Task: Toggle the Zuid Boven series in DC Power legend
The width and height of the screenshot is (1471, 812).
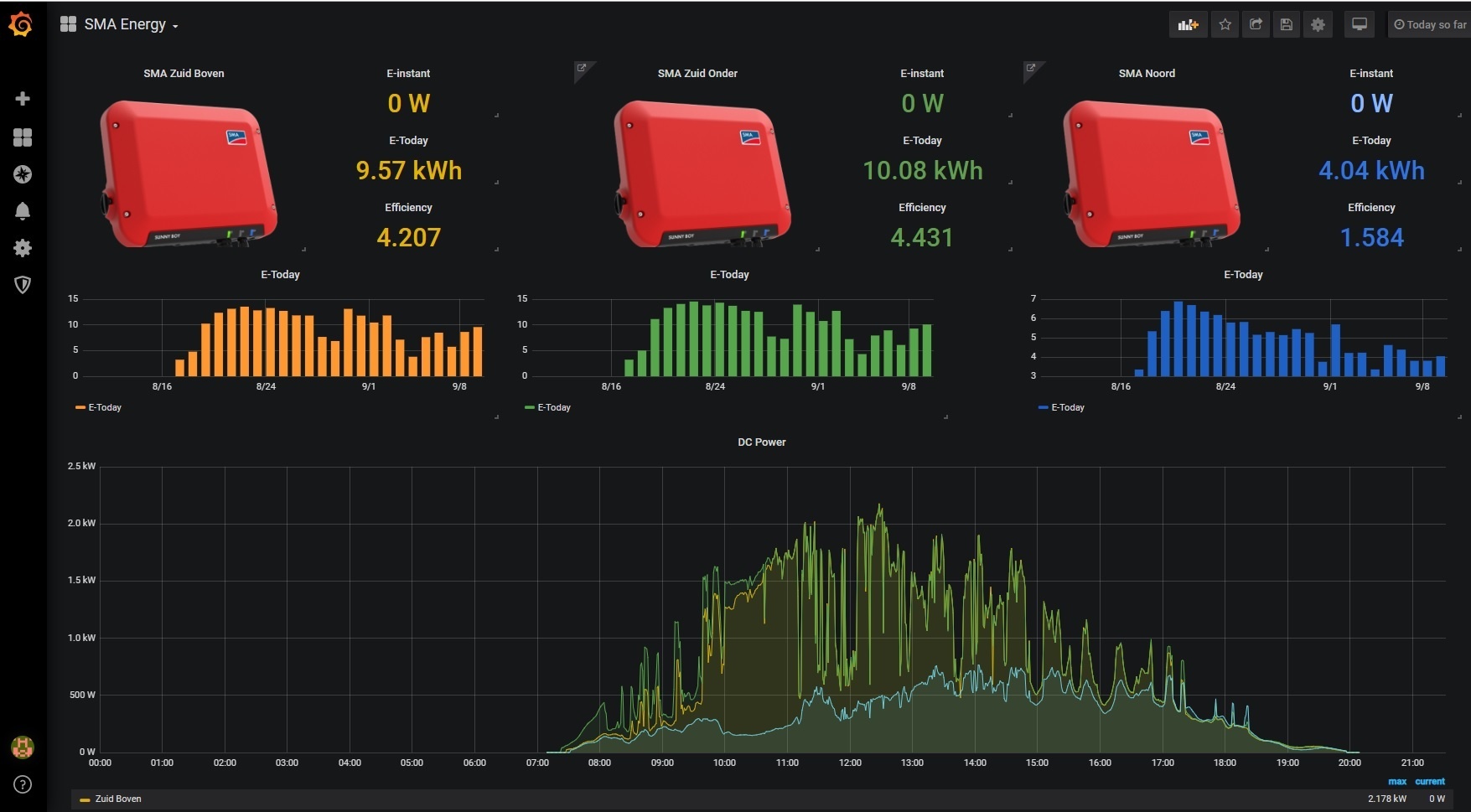Action: (118, 799)
